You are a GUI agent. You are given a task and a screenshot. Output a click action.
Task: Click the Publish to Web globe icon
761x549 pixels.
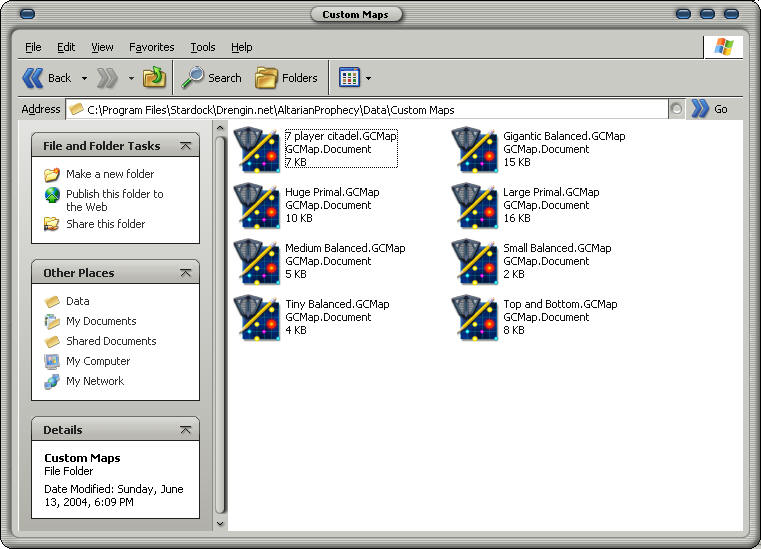pyautogui.click(x=52, y=195)
